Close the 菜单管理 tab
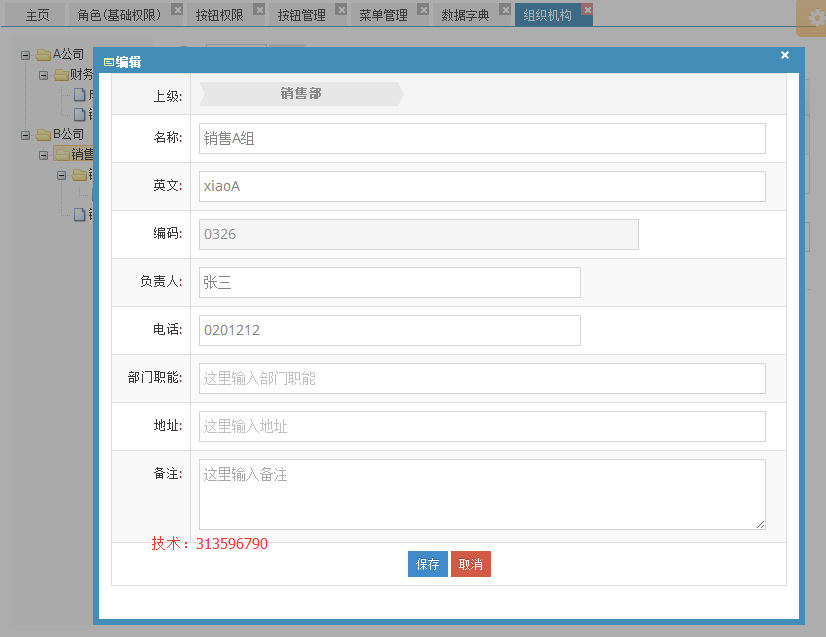 424,9
